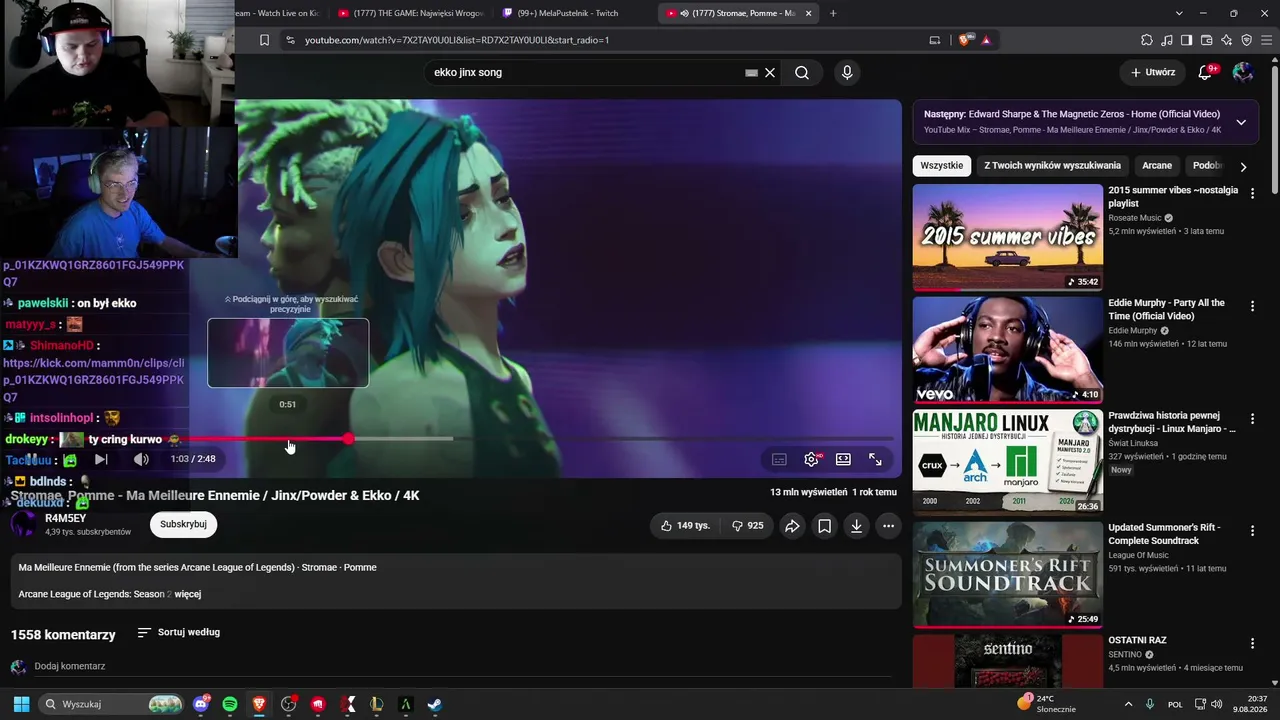
Task: Select Z Twoich wyników wyszukiwania chip
Action: click(x=1052, y=166)
